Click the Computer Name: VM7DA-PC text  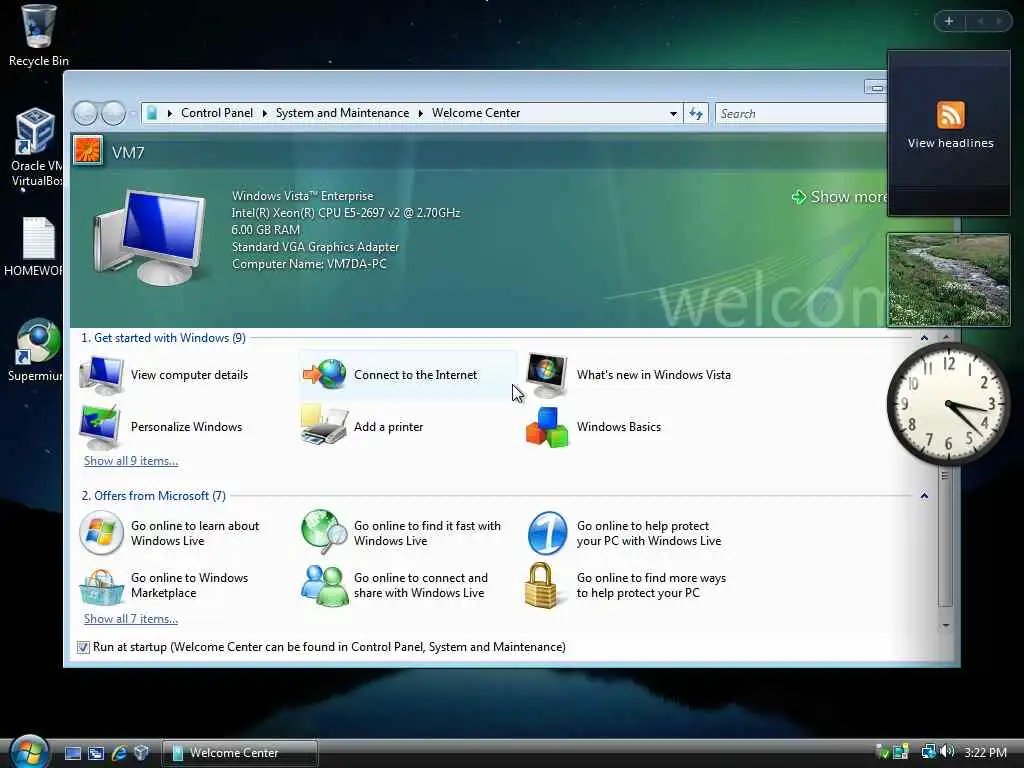coord(309,264)
